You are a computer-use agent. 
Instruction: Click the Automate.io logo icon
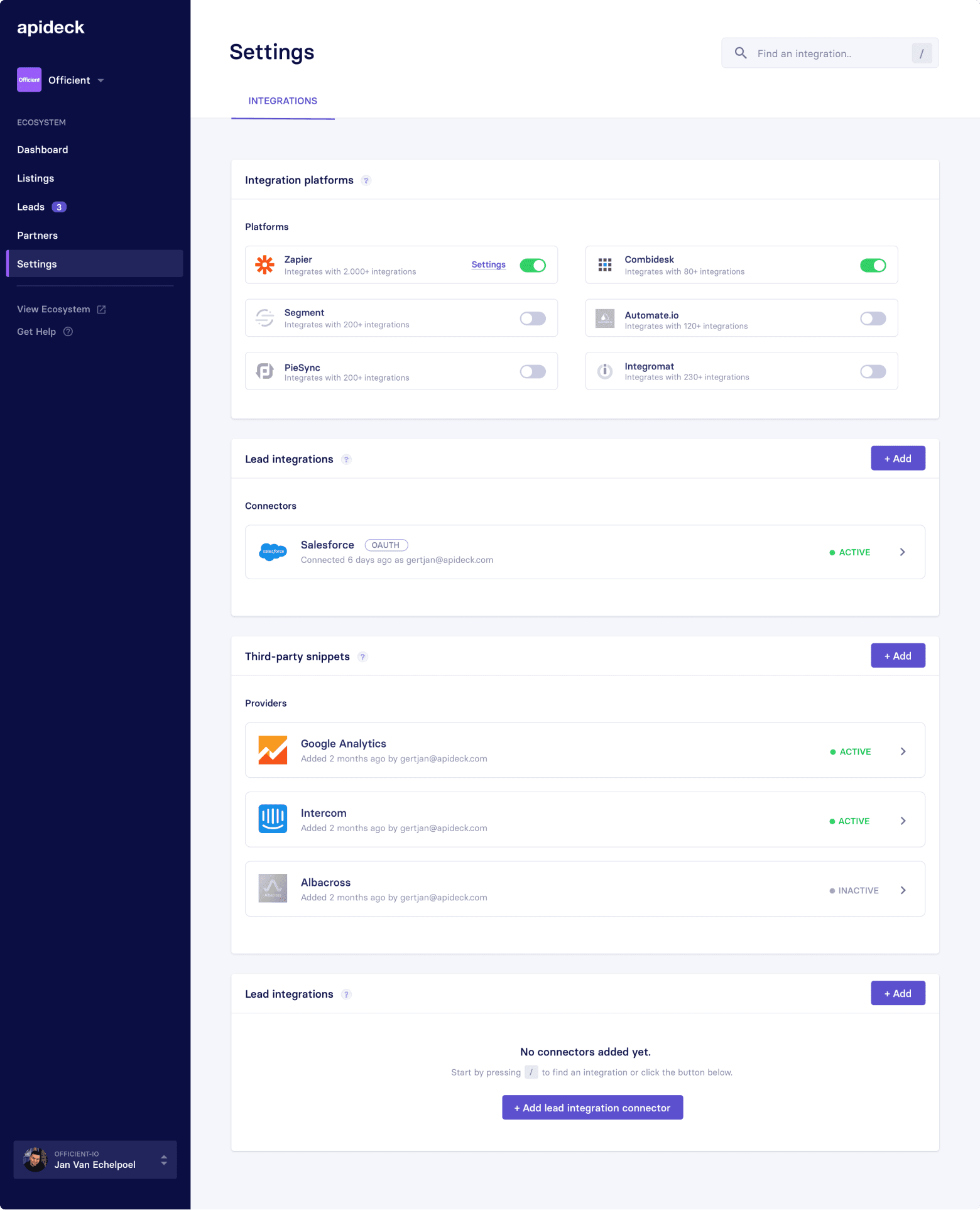(x=605, y=318)
